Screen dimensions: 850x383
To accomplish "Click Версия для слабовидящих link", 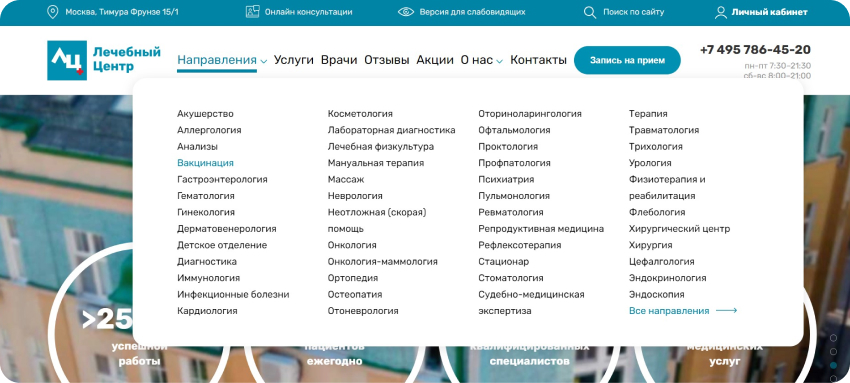I will 472,12.
